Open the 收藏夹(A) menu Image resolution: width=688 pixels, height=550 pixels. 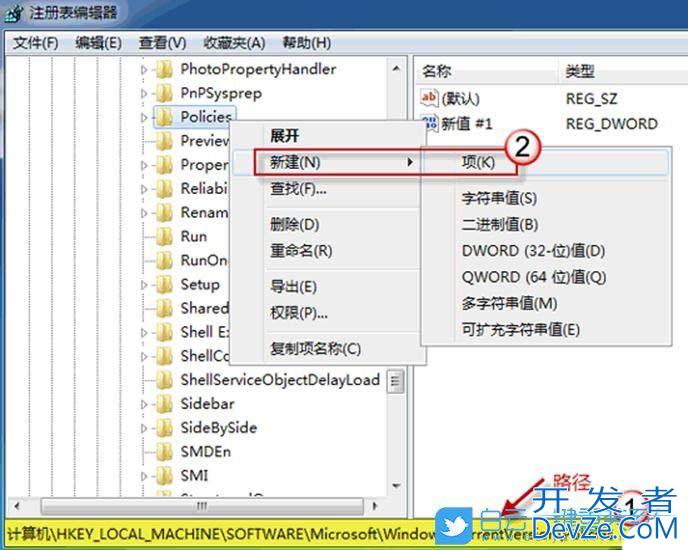234,43
